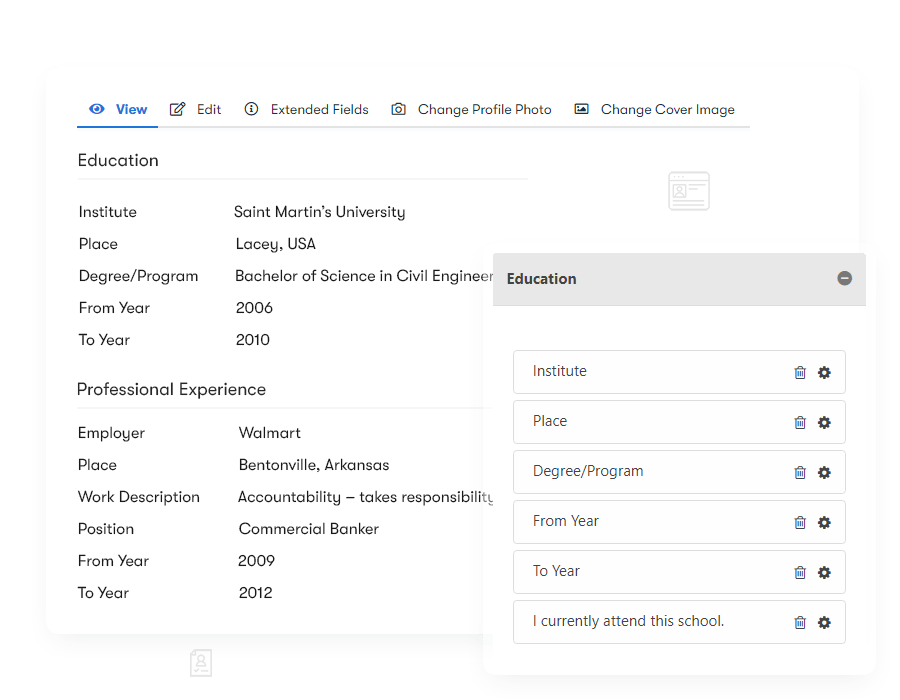Click the profile card icon at right
Screen dimensions: 900x700
tap(688, 191)
